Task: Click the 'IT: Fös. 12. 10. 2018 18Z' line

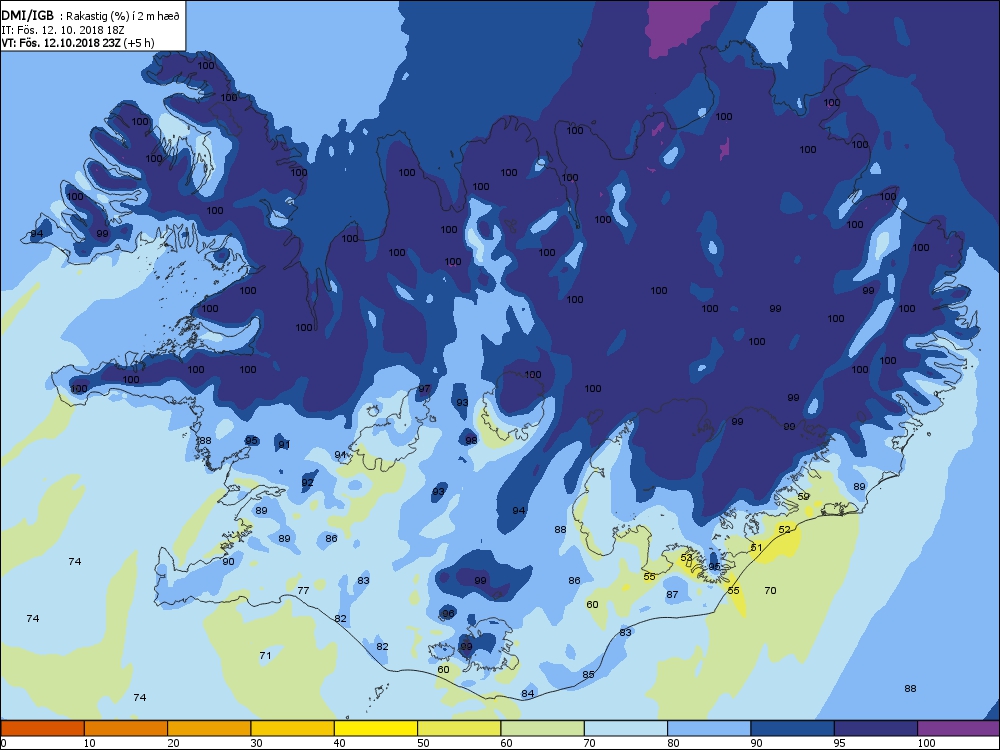Action: [62, 29]
